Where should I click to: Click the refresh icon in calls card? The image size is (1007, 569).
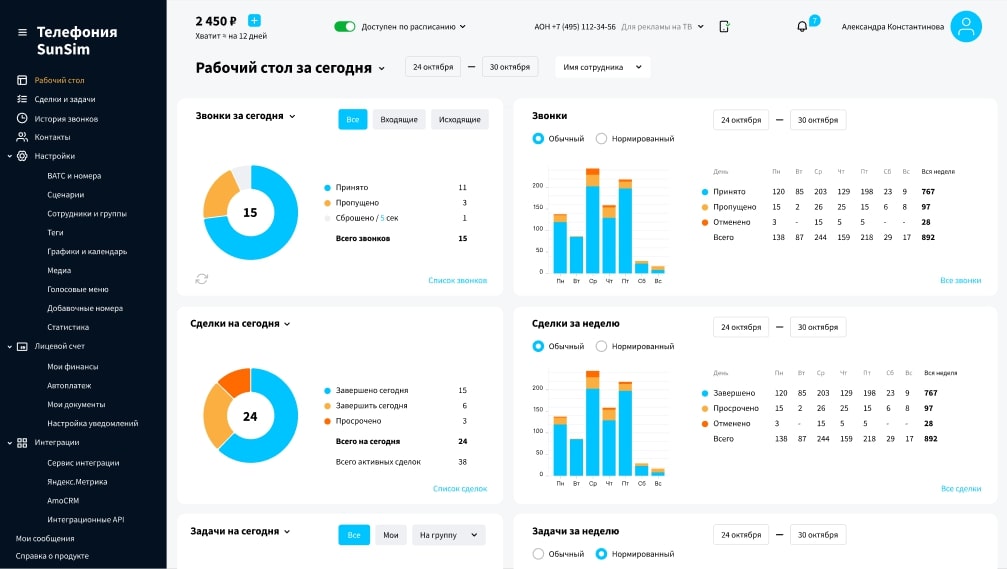pyautogui.click(x=202, y=279)
